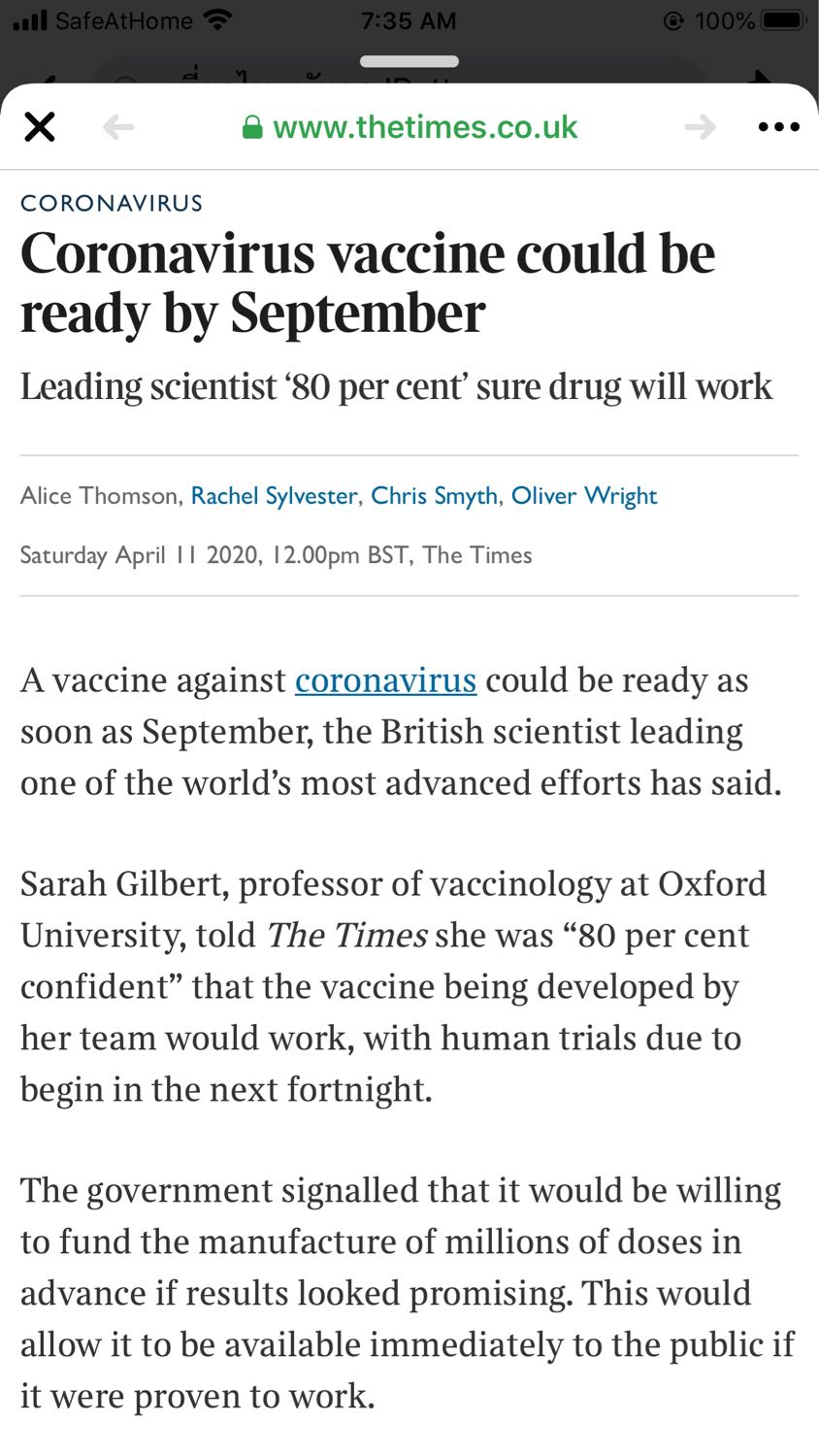Tap the green padlock security icon
Screen dimensions: 819x1456
click(252, 127)
